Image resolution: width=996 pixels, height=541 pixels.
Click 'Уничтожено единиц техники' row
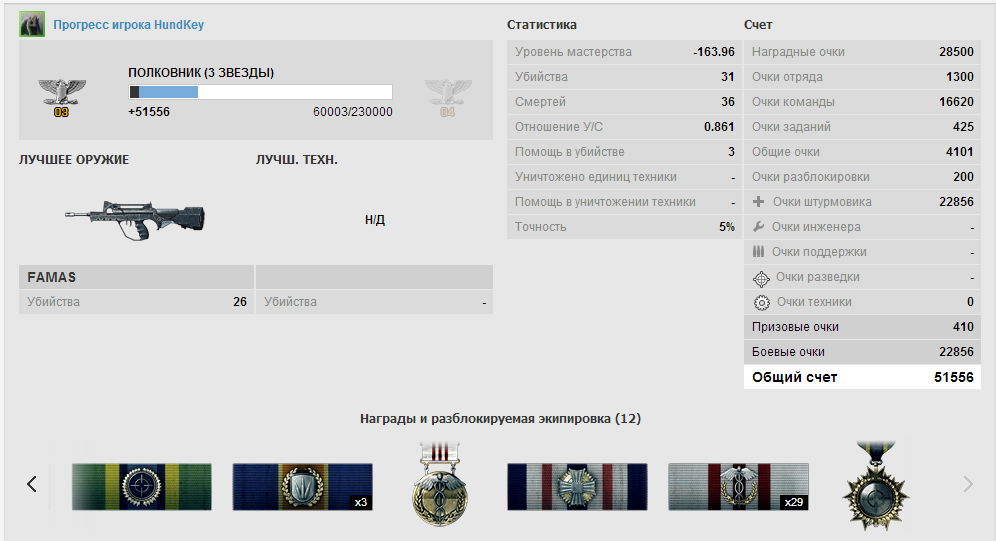click(624, 177)
